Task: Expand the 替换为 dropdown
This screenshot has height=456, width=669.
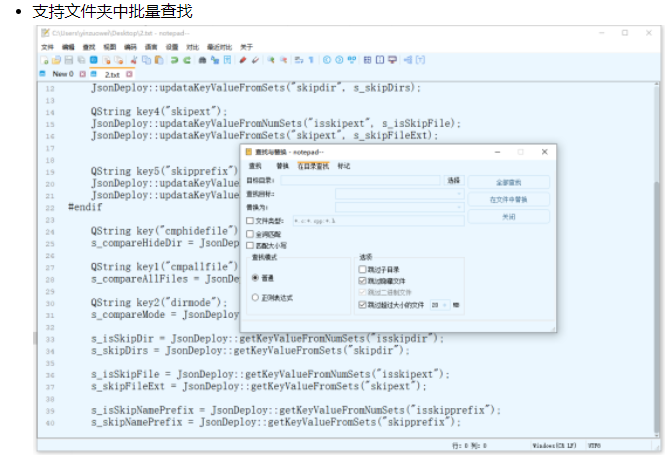Action: 460,207
